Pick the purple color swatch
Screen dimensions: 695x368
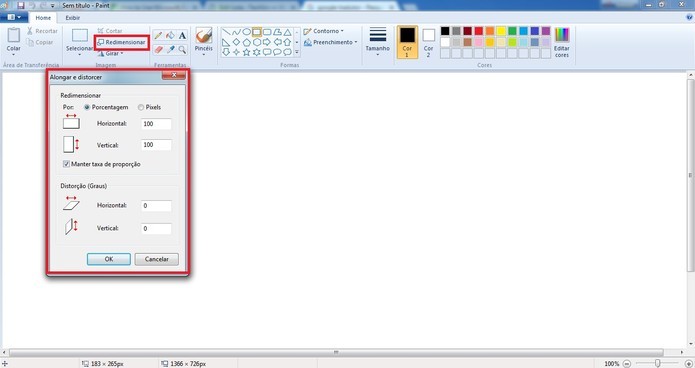pyautogui.click(x=546, y=31)
